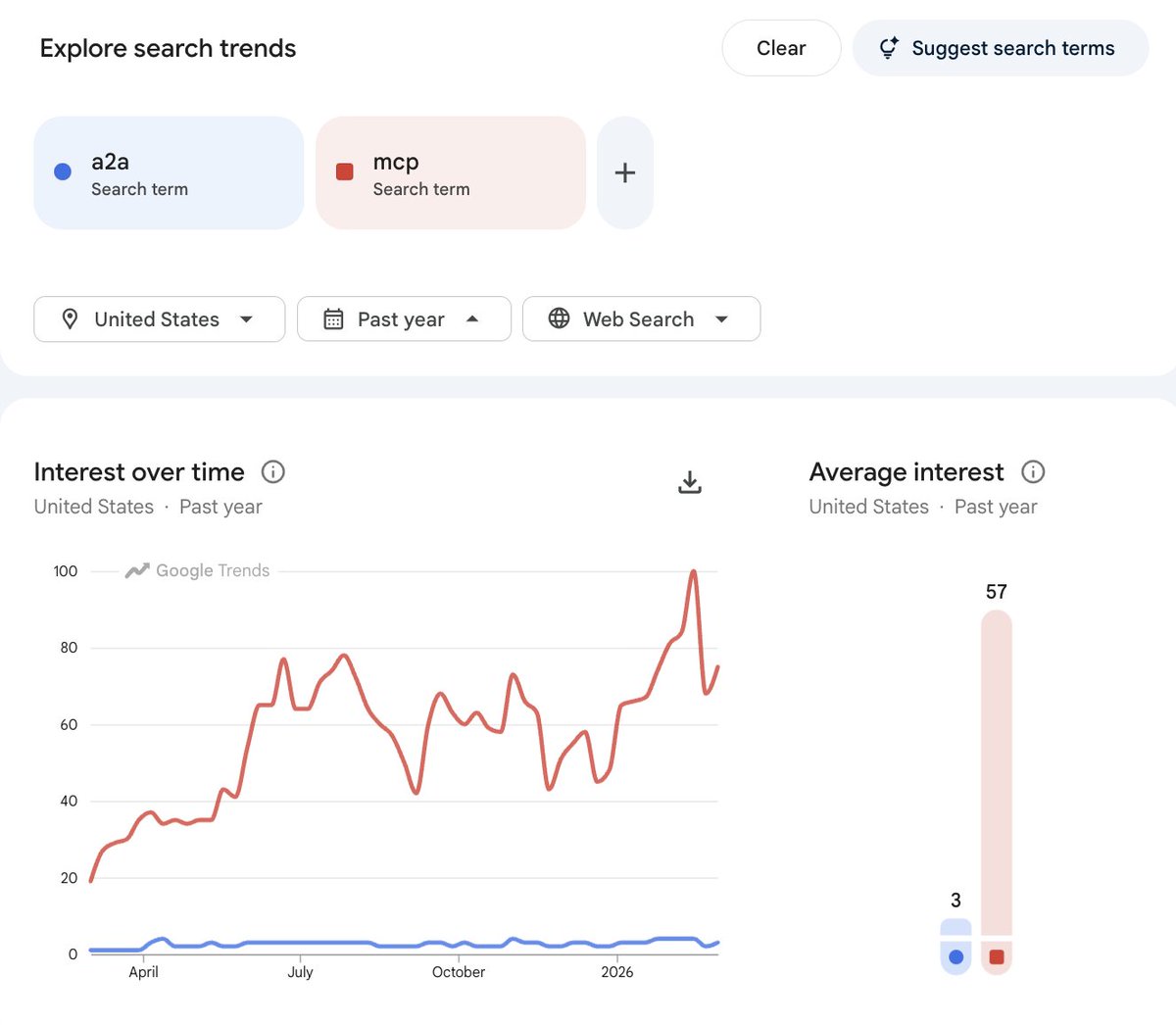The height and width of the screenshot is (1025, 1176).
Task: Select the mcp search term chip
Action: tap(451, 173)
